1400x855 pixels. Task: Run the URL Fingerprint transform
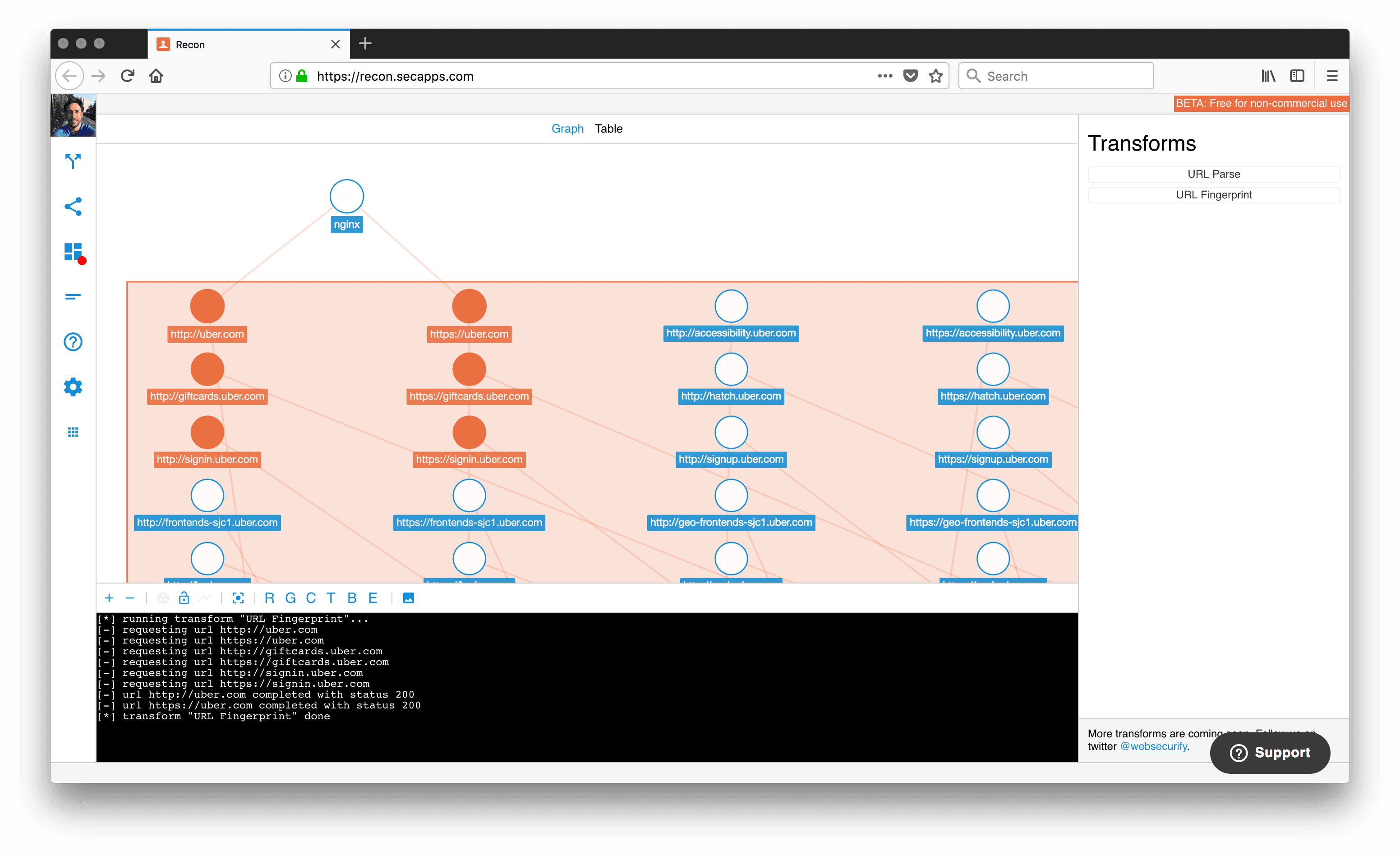point(1213,194)
